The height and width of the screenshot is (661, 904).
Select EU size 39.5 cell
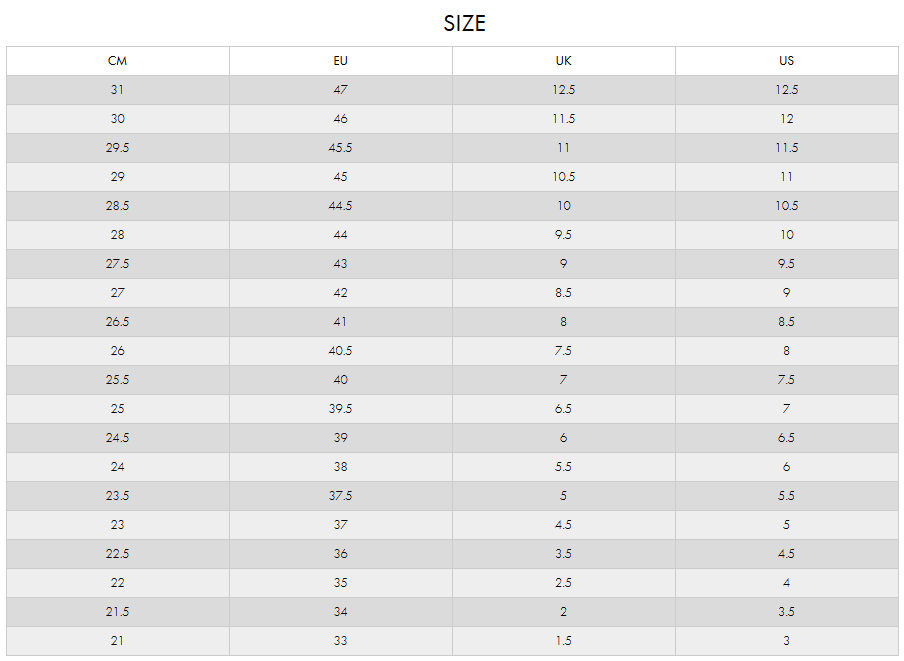341,409
